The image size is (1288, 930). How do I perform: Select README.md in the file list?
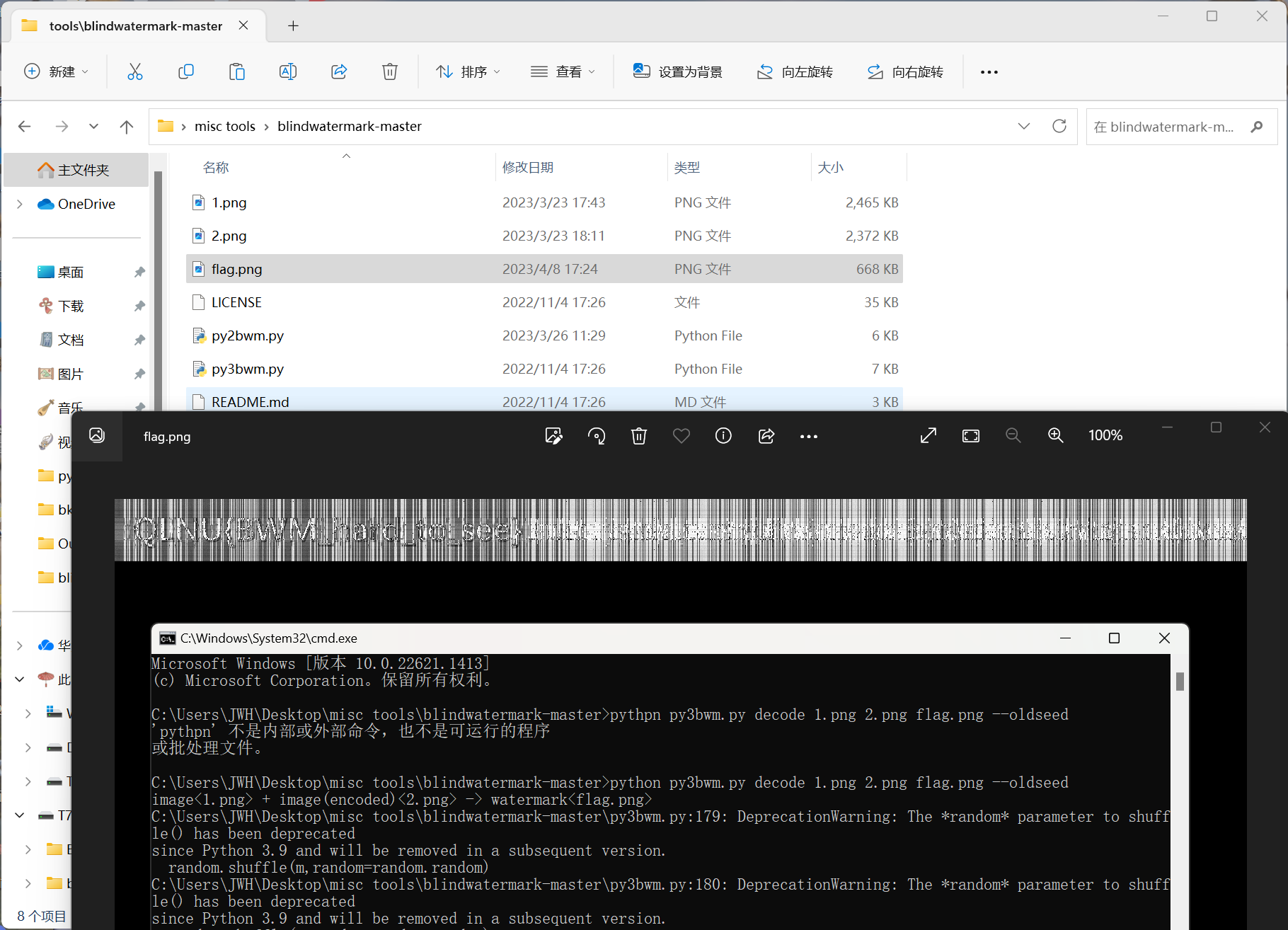pyautogui.click(x=544, y=401)
